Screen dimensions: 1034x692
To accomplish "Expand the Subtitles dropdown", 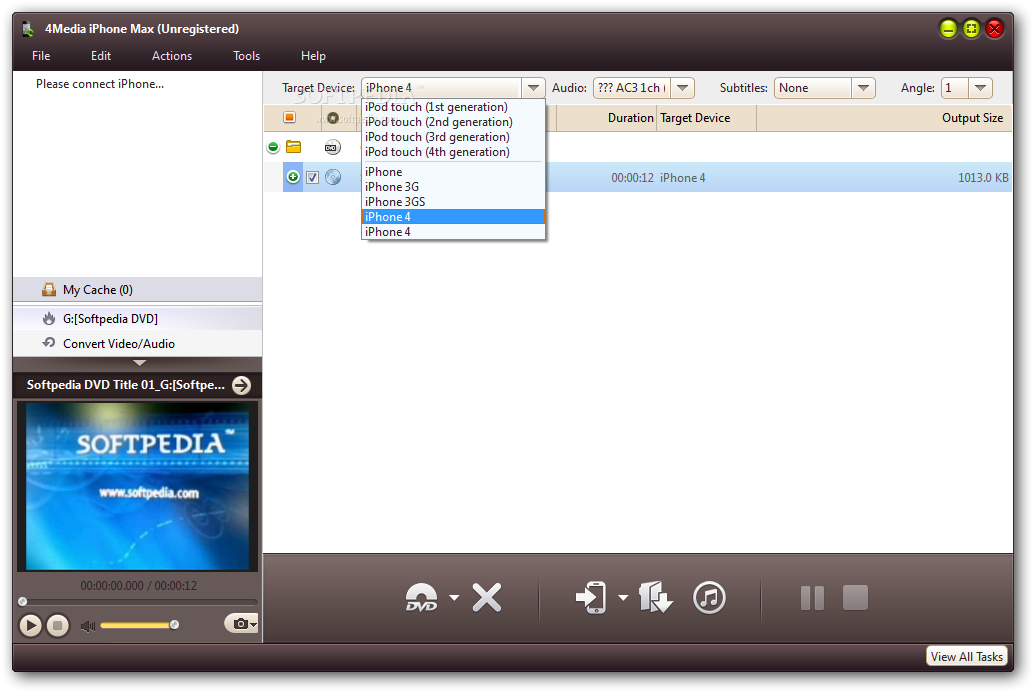I will pyautogui.click(x=863, y=88).
